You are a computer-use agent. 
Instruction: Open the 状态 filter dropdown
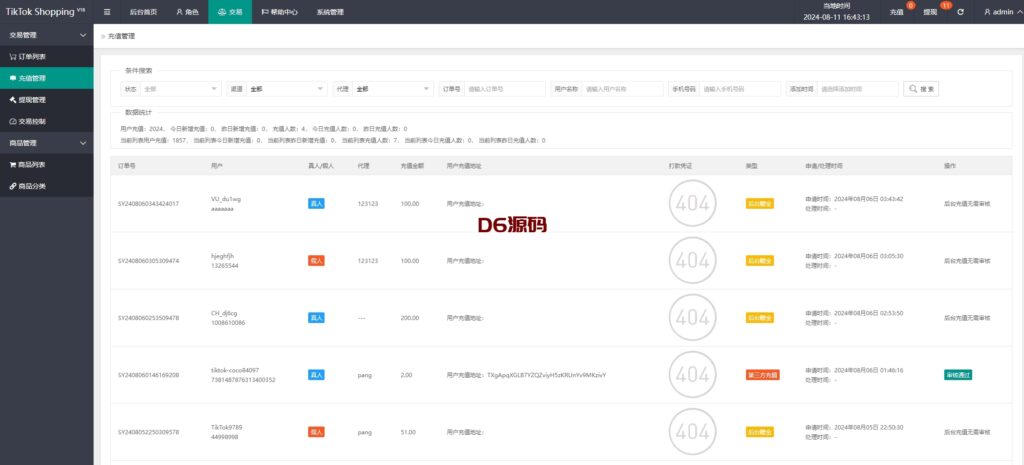coord(181,89)
